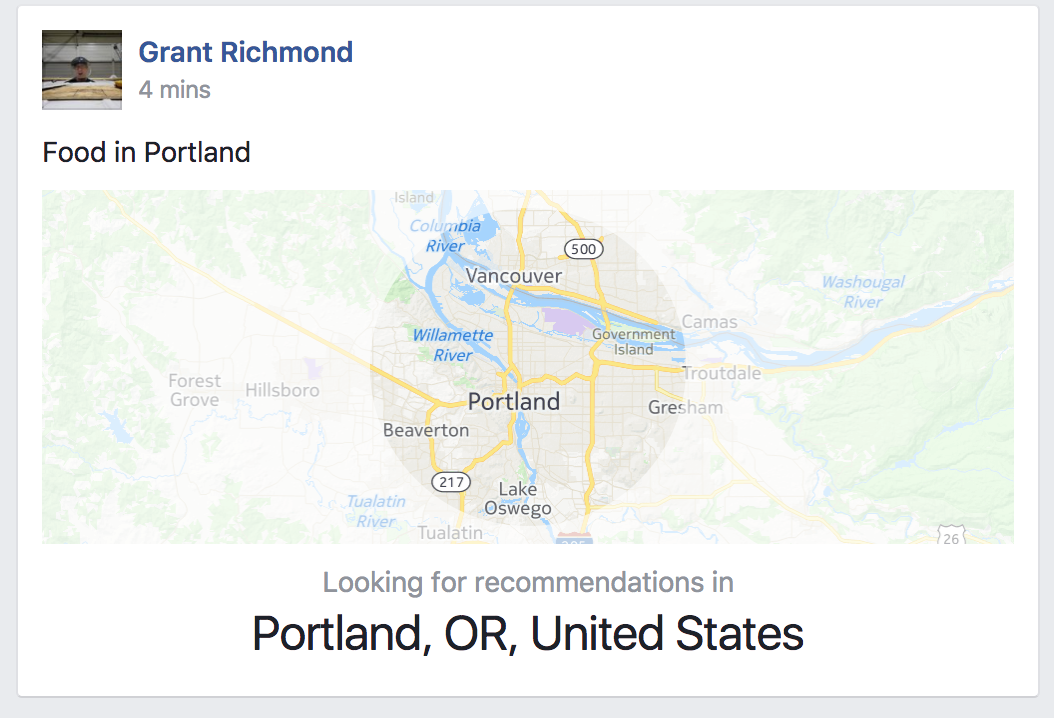Select the Vancouver label on the map
The height and width of the screenshot is (718, 1054).
coord(514,276)
